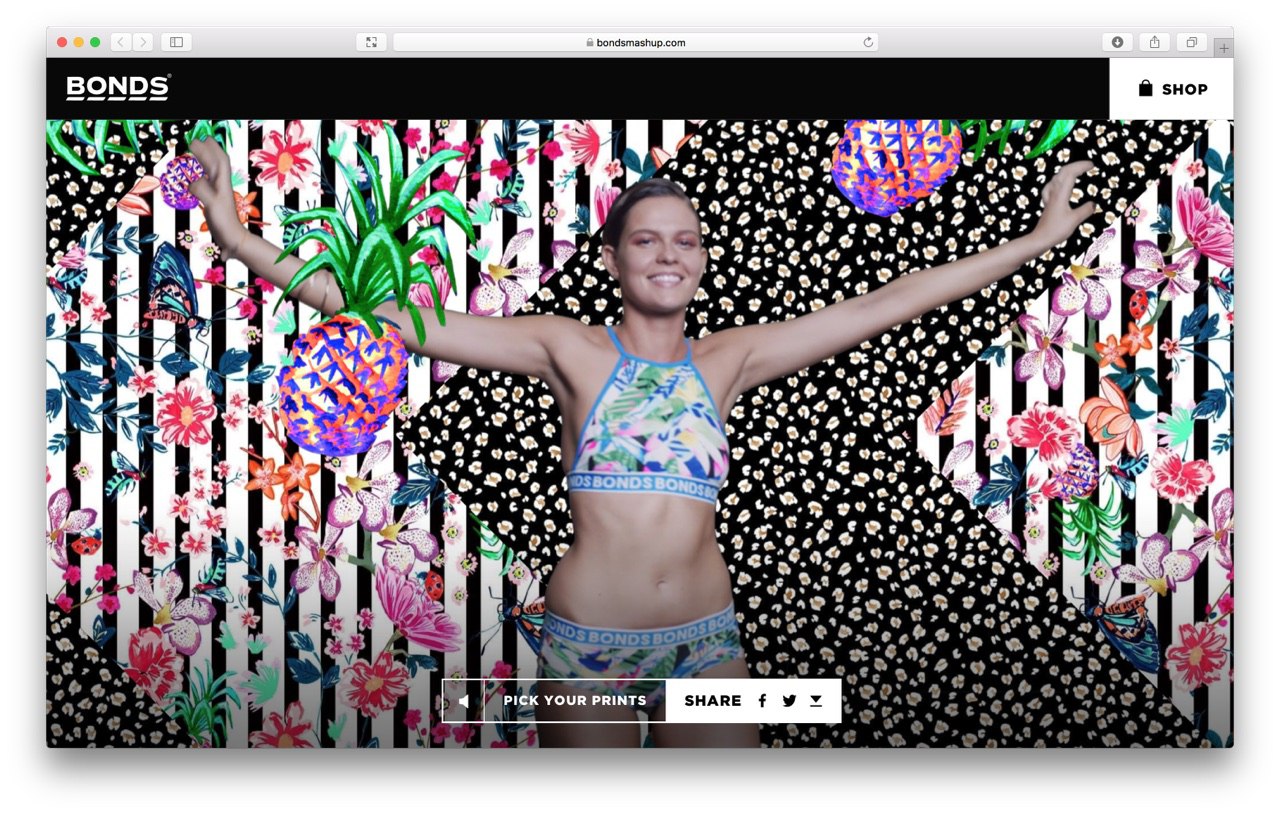Share on Twitter via the bird icon

click(789, 701)
